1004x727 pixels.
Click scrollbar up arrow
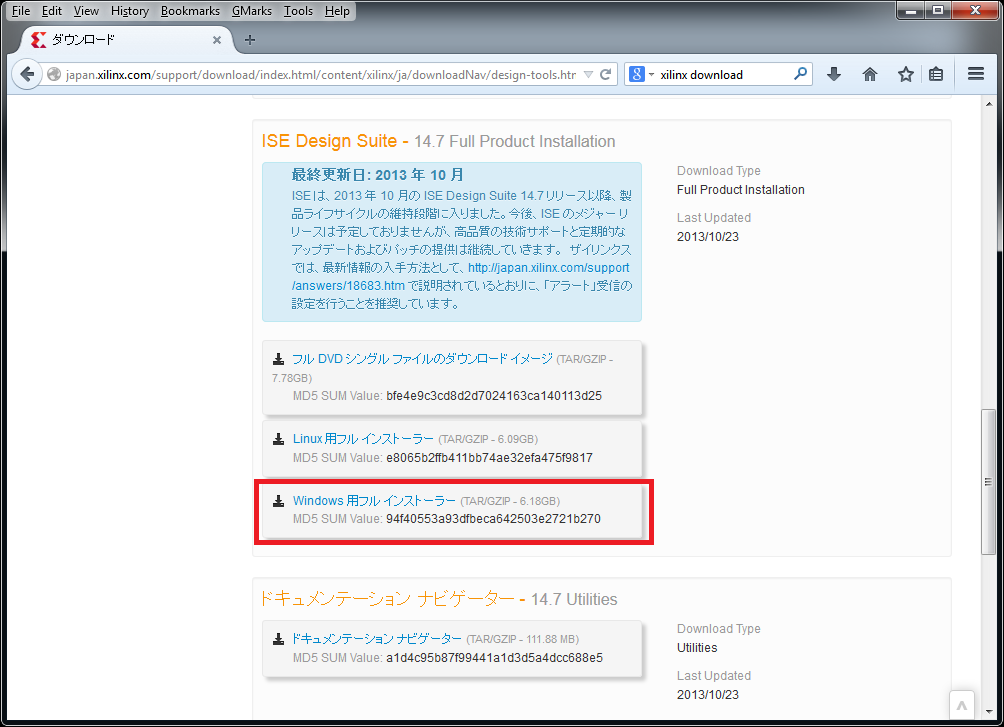[x=989, y=104]
